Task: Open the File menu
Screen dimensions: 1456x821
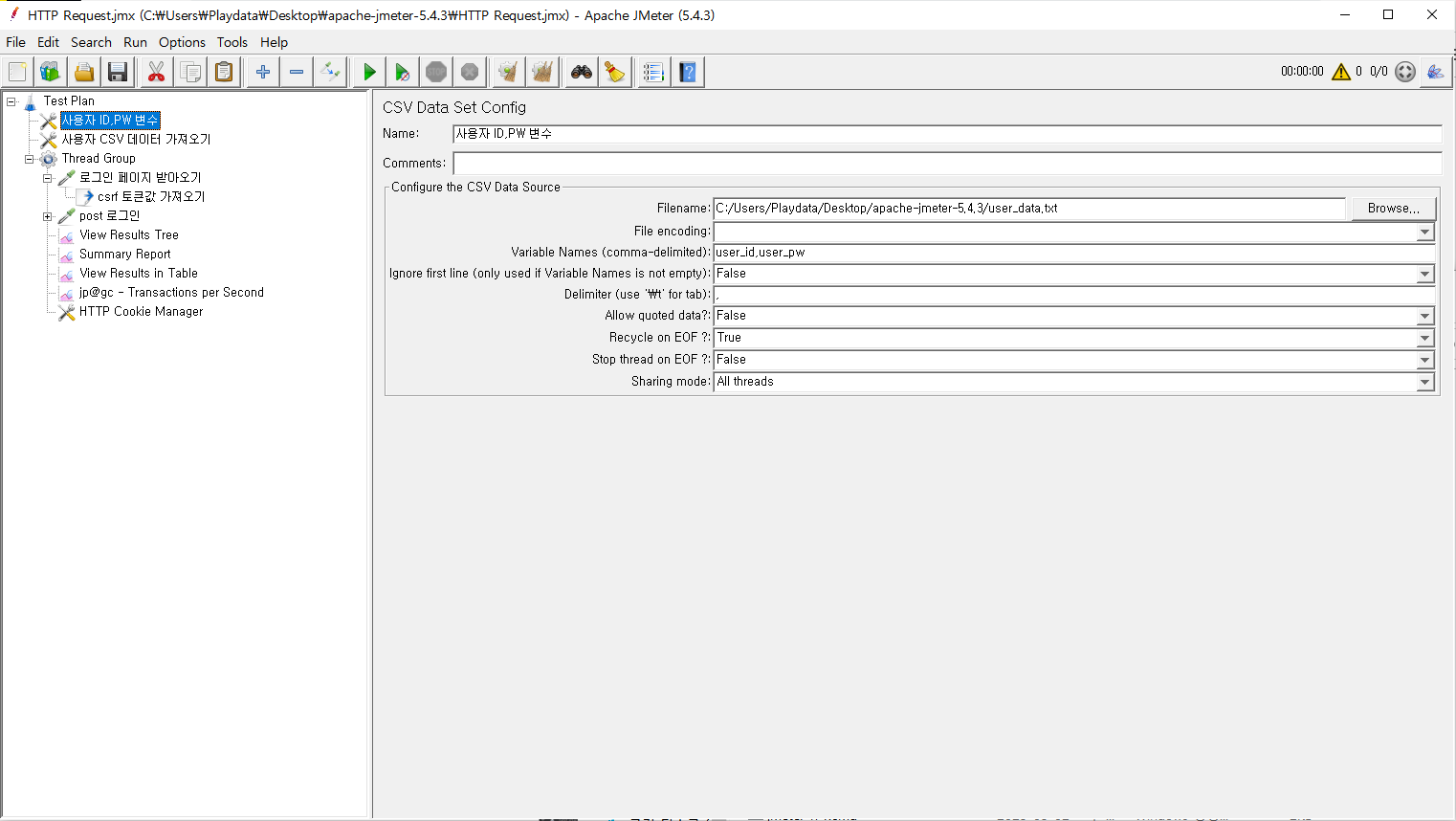Action: [16, 42]
